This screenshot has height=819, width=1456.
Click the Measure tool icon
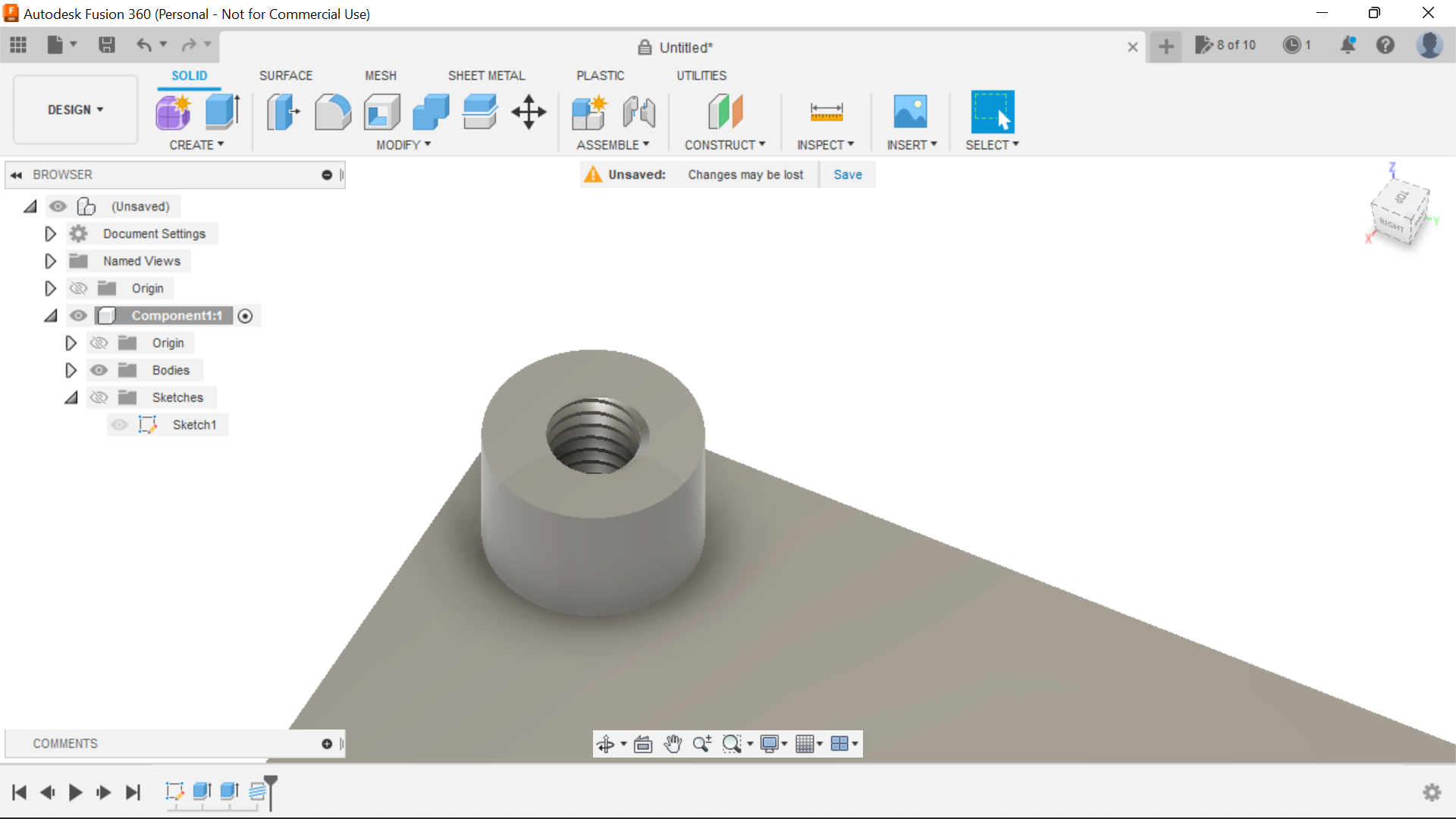tap(827, 112)
